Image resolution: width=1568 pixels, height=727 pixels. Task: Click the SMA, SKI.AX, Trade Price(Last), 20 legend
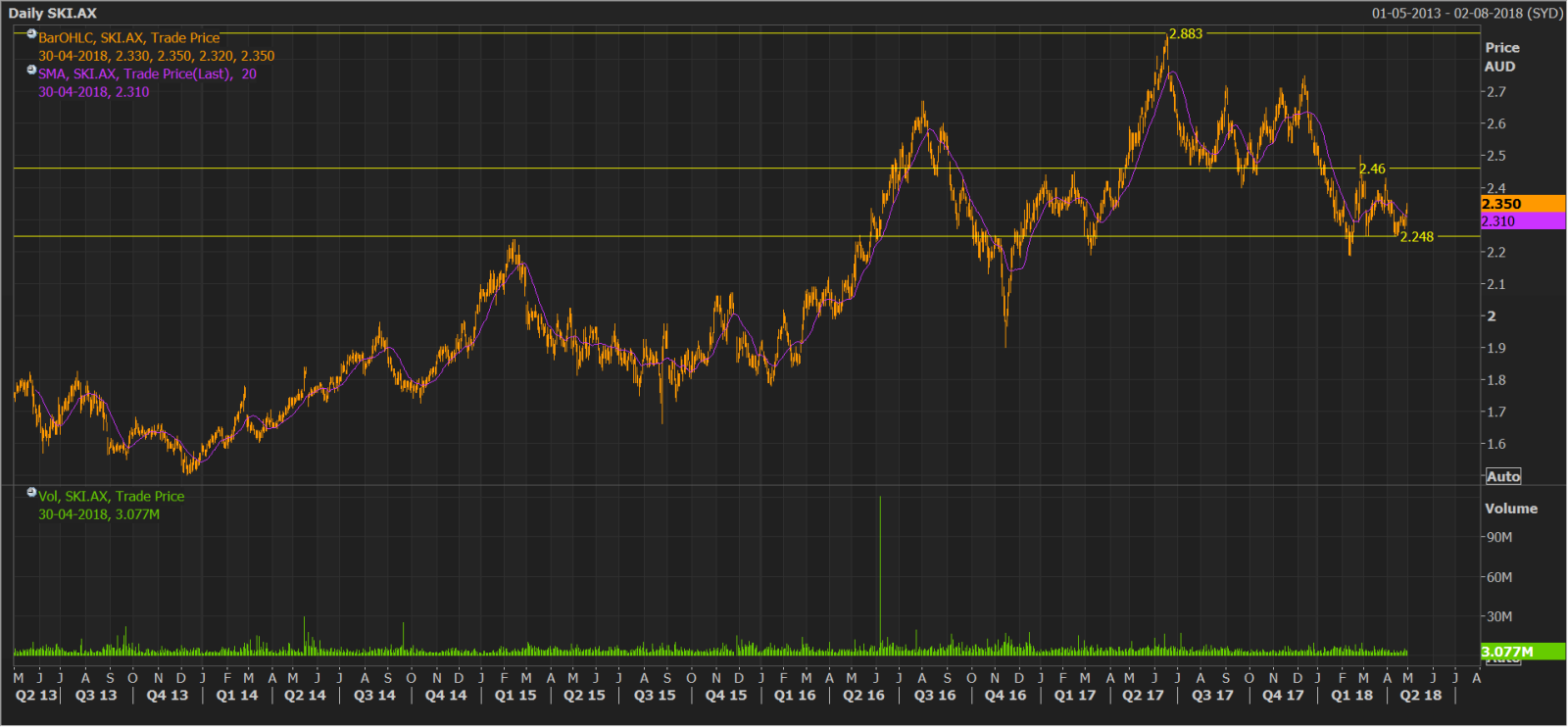click(x=148, y=73)
